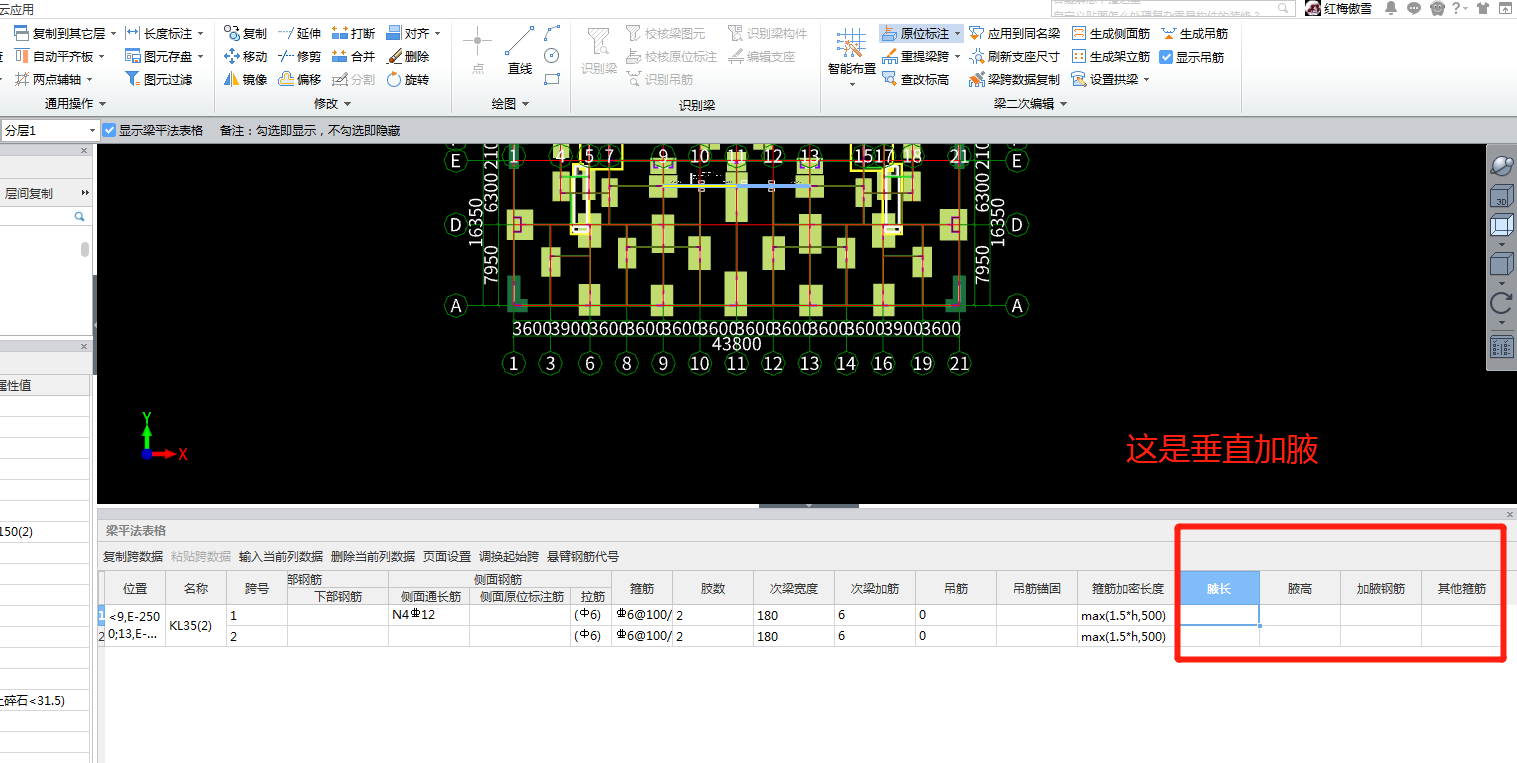
Task: Expand 复制到其它层 dropdown arrow
Action: point(112,33)
